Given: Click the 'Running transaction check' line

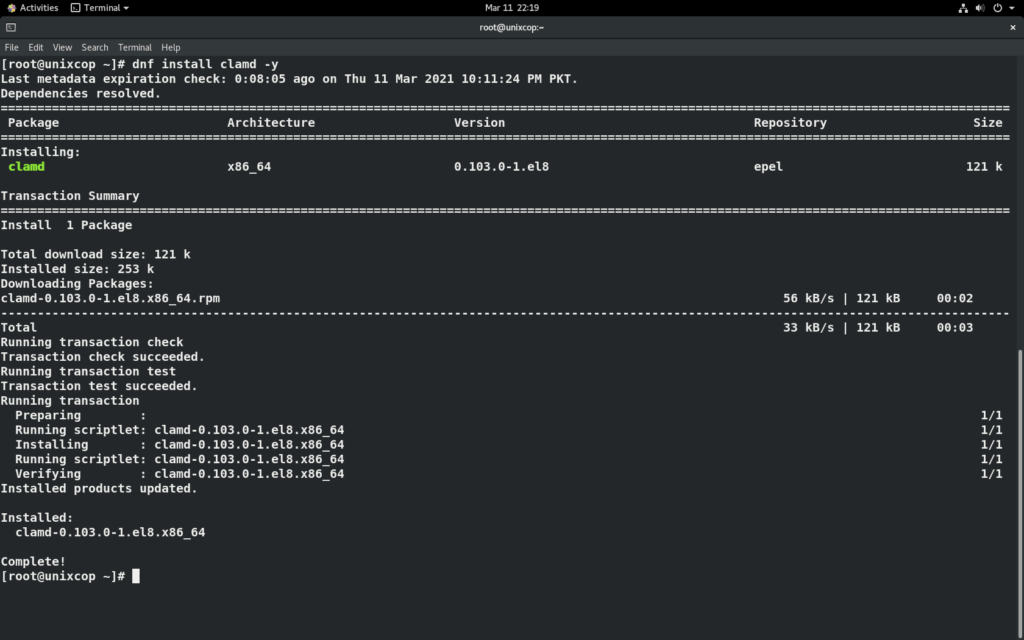Looking at the screenshot, I should tap(92, 342).
